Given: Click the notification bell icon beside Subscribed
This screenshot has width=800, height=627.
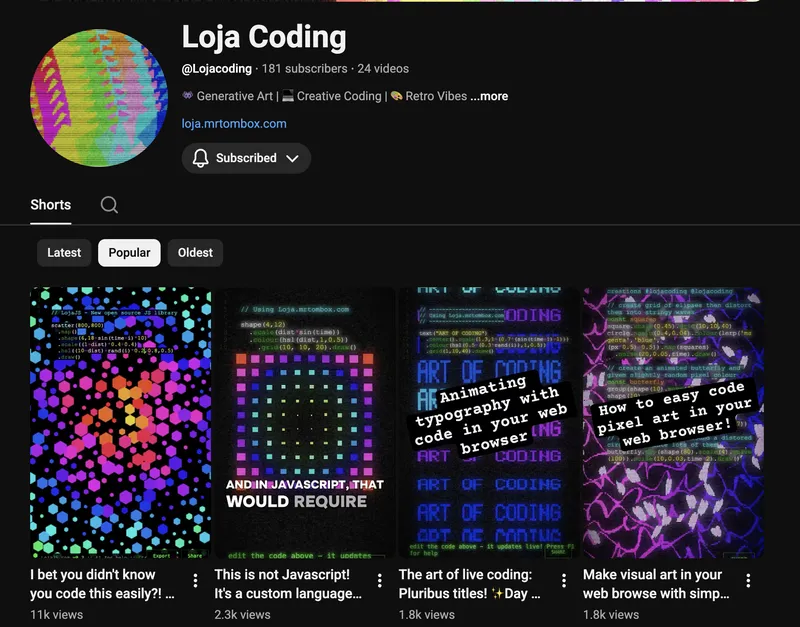Looking at the screenshot, I should [201, 158].
